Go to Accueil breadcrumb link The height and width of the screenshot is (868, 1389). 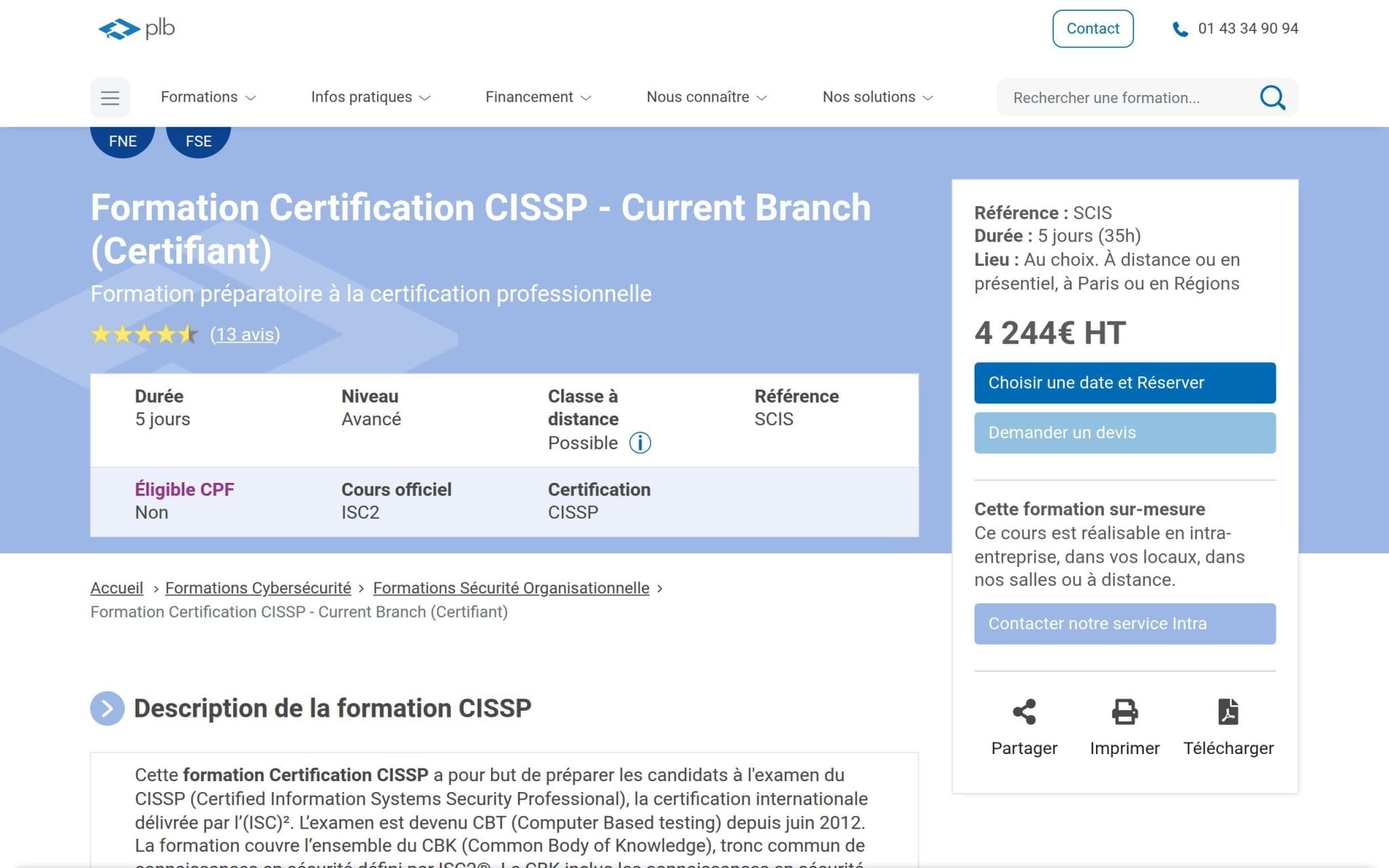(117, 588)
